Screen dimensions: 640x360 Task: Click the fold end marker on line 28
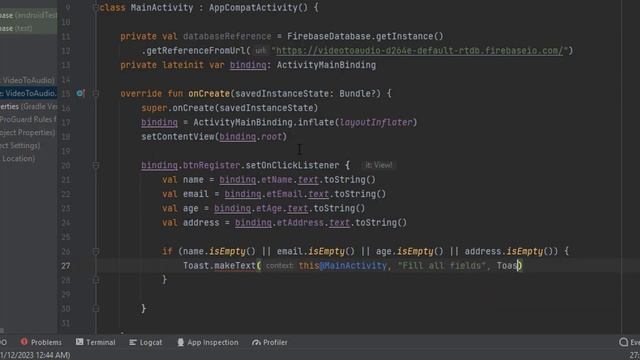coord(96,280)
